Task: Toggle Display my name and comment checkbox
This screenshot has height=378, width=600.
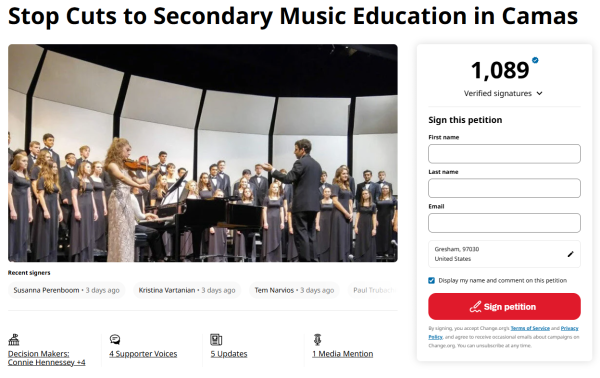Action: [x=432, y=280]
